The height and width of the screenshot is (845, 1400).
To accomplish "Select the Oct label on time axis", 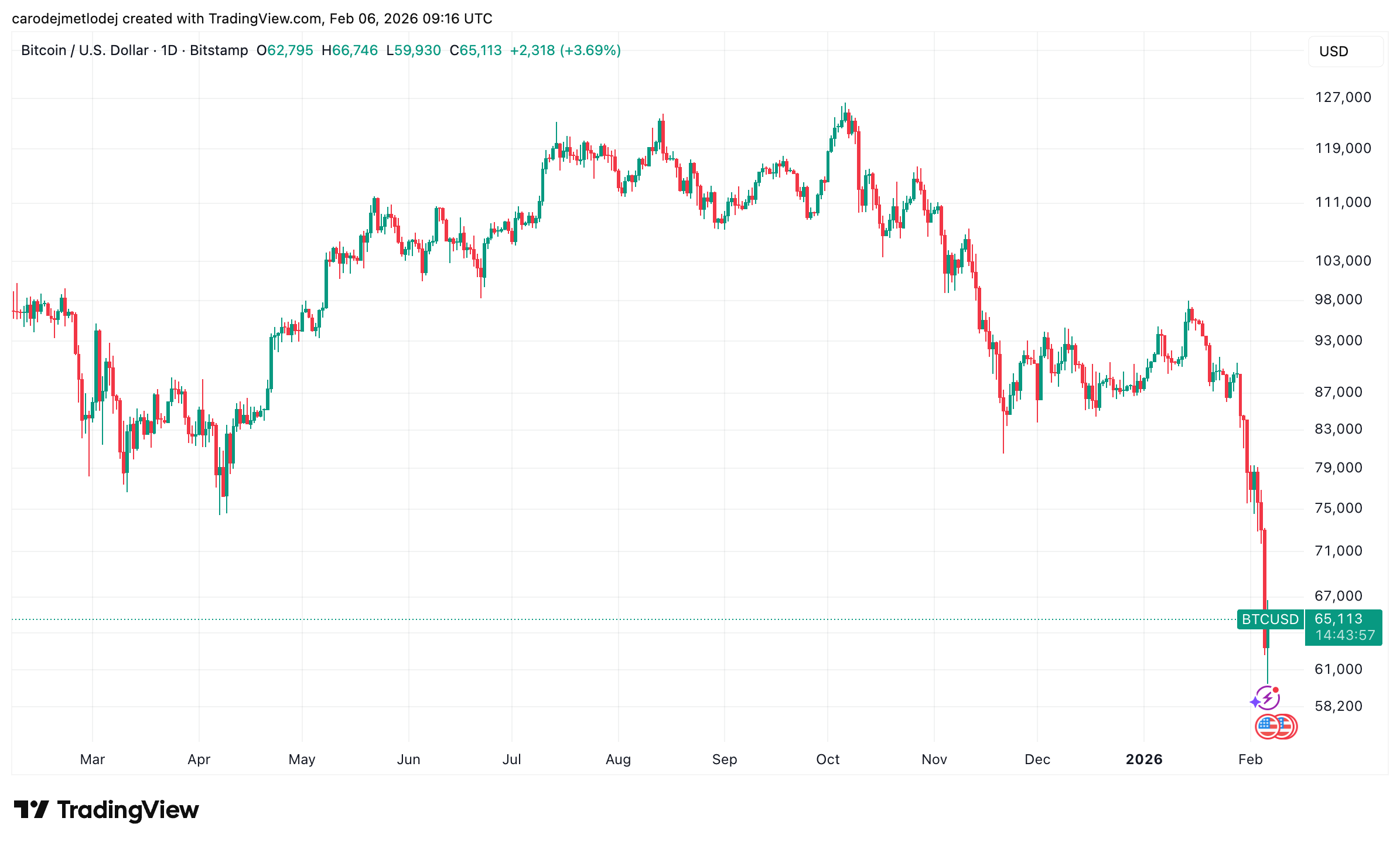I will (x=828, y=759).
